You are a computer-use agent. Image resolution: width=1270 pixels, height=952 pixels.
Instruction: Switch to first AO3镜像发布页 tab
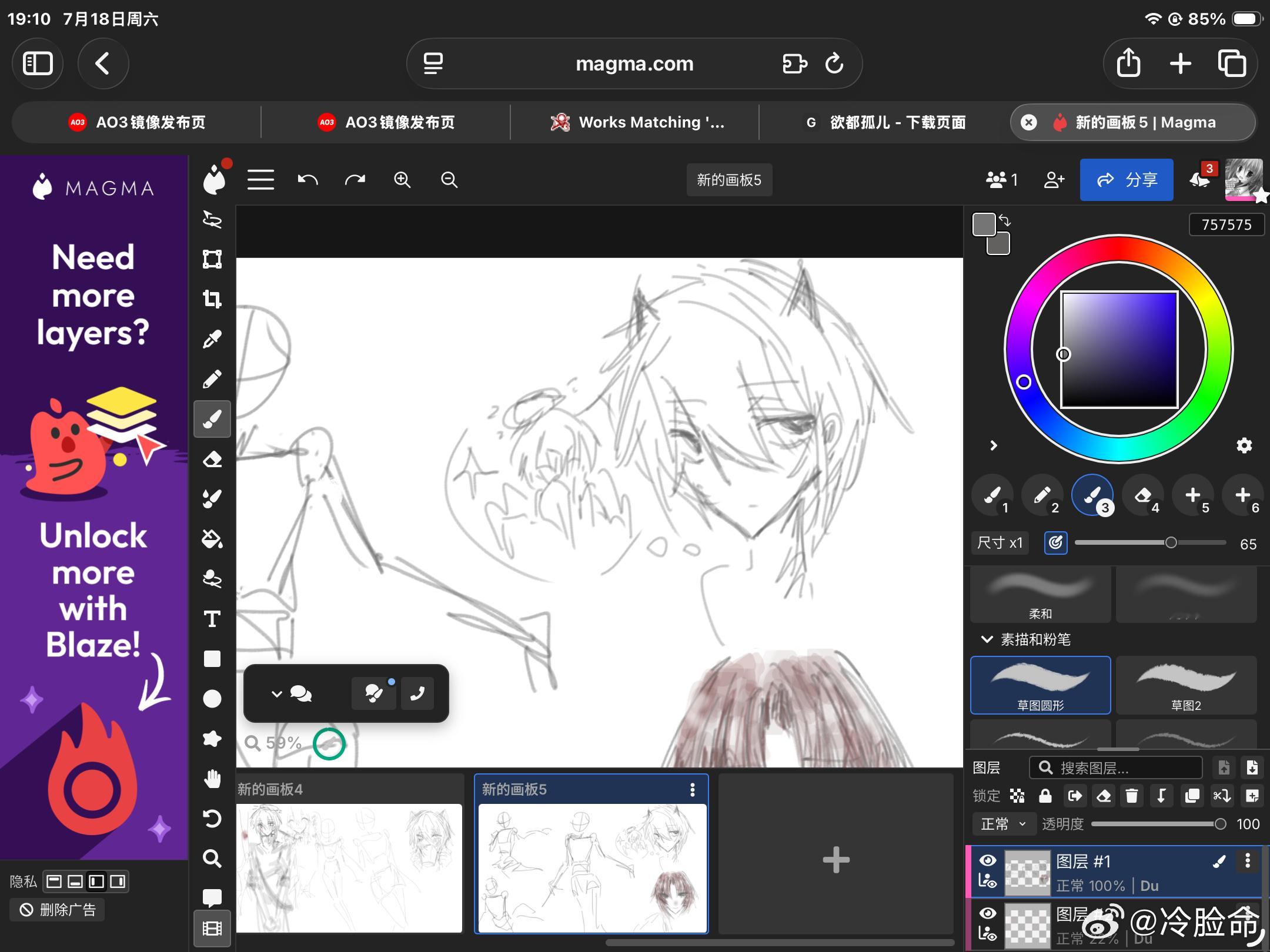pyautogui.click(x=136, y=122)
